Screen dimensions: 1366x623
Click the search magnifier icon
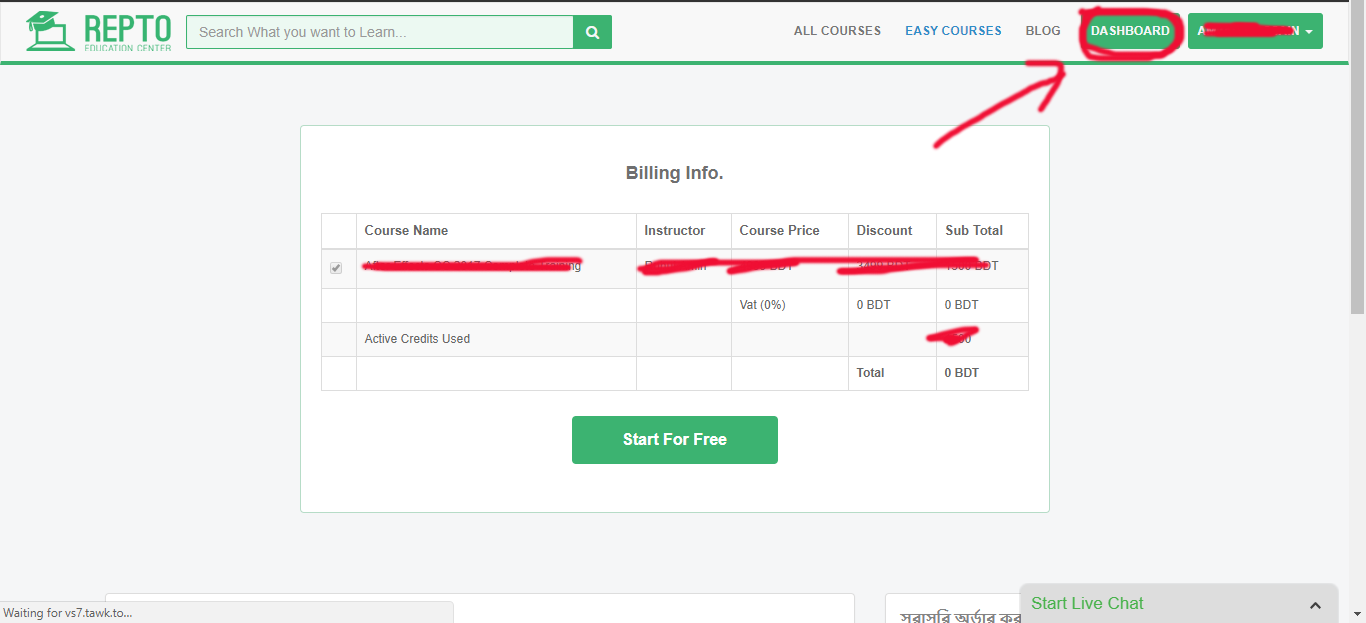point(592,31)
